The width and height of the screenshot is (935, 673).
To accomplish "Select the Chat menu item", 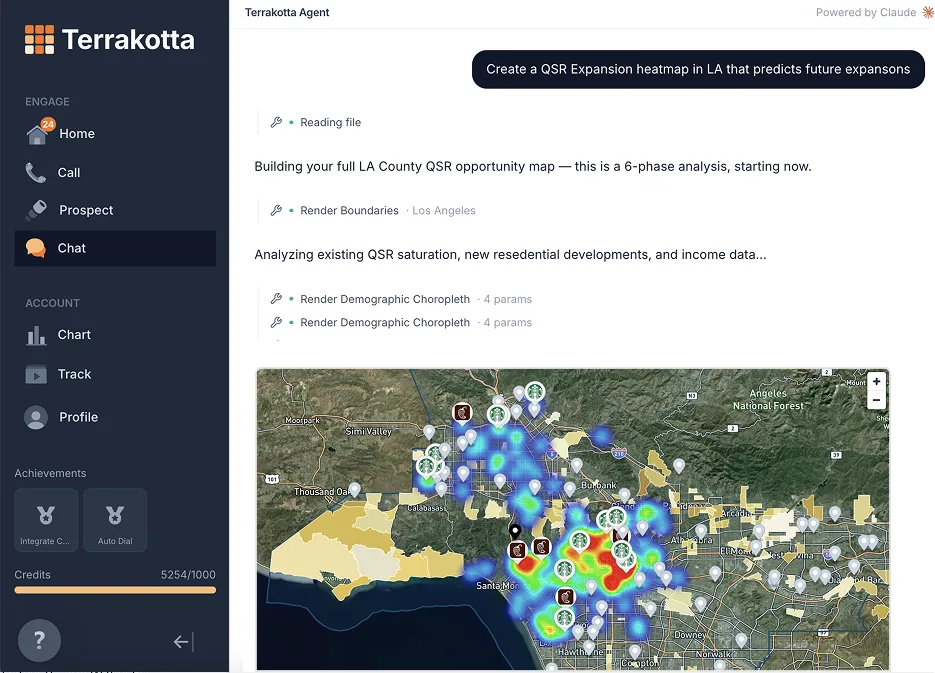I will pyautogui.click(x=115, y=248).
